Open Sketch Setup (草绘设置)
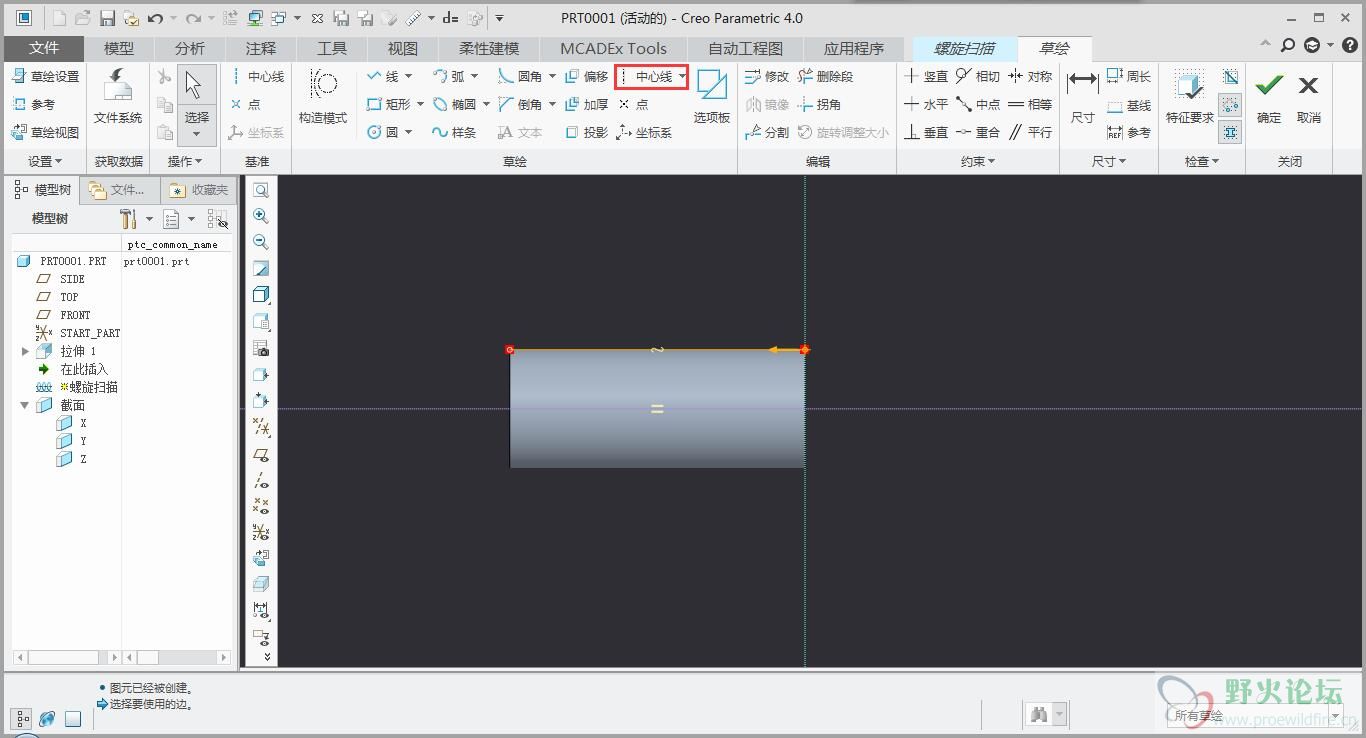 pos(45,76)
